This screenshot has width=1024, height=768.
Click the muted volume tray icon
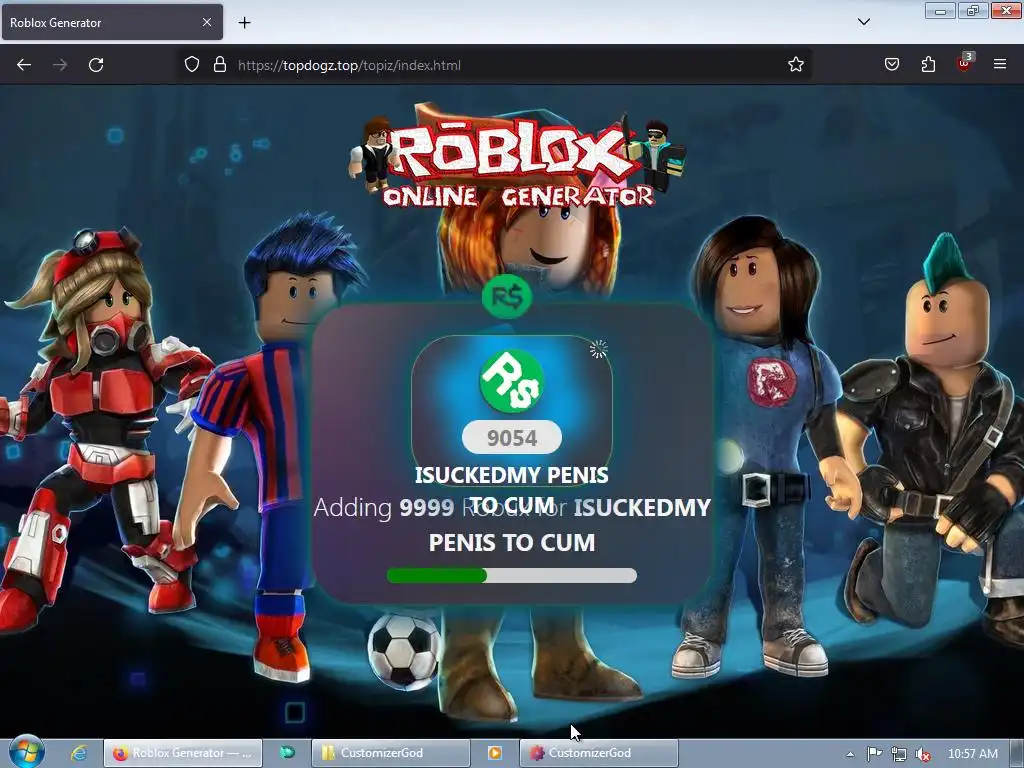tap(923, 754)
